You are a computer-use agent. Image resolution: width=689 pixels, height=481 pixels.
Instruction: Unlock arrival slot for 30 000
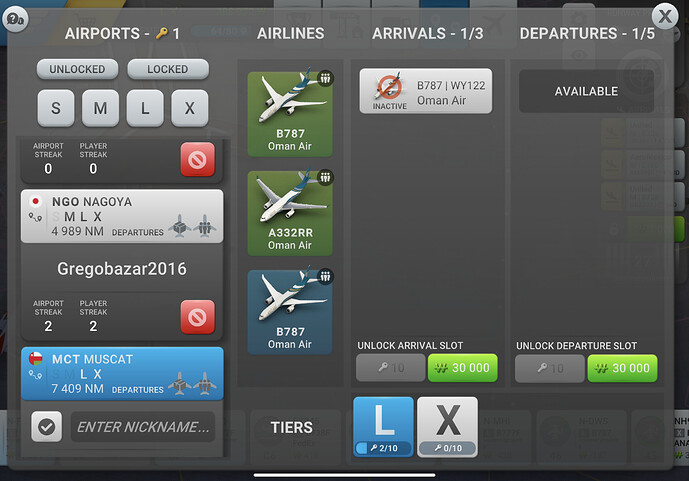(463, 368)
